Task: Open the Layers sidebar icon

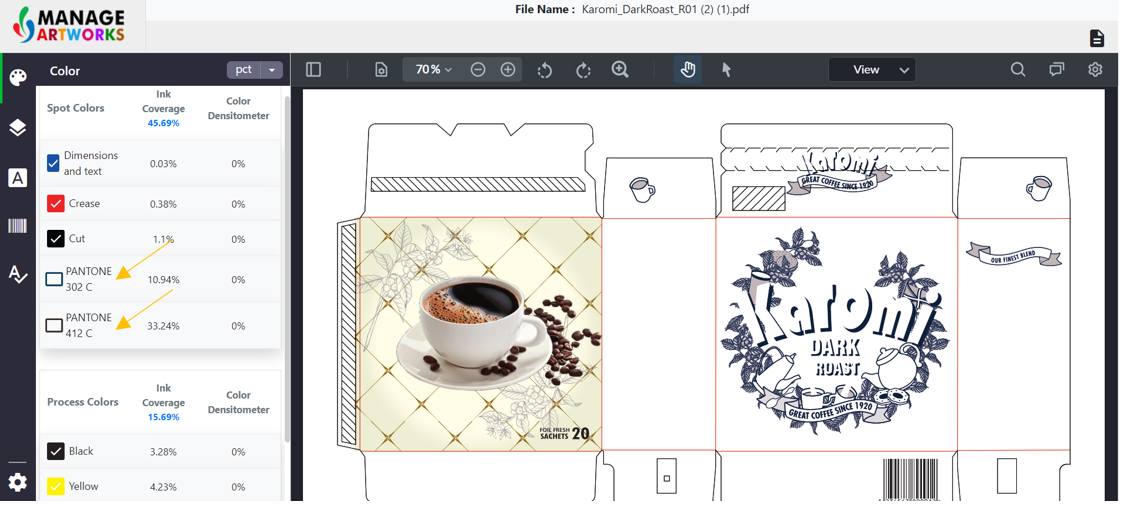Action: point(18,128)
